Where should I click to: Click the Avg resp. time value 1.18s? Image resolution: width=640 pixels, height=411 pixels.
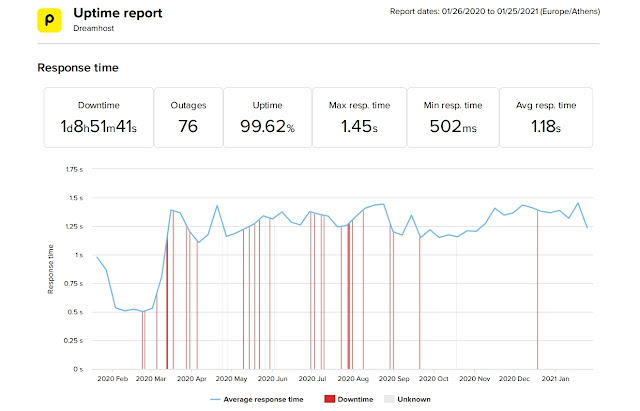(x=546, y=126)
